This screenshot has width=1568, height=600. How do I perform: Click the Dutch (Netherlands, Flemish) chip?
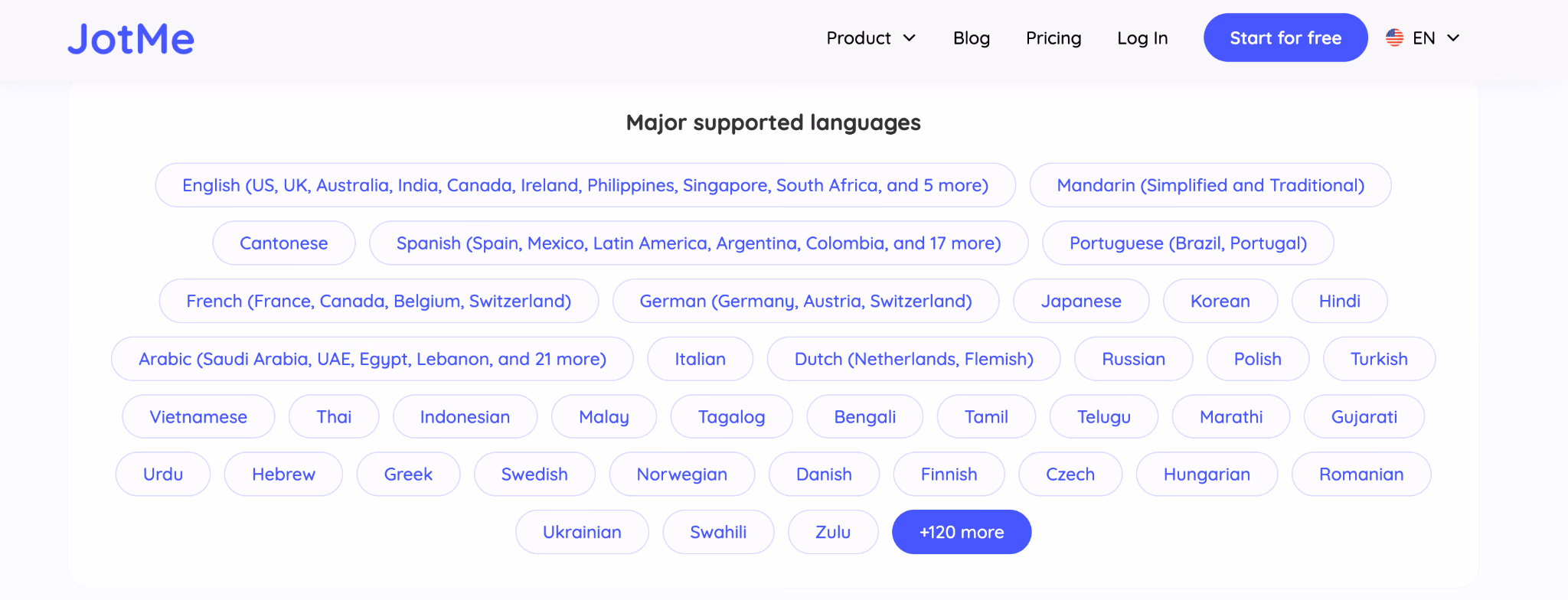click(914, 359)
